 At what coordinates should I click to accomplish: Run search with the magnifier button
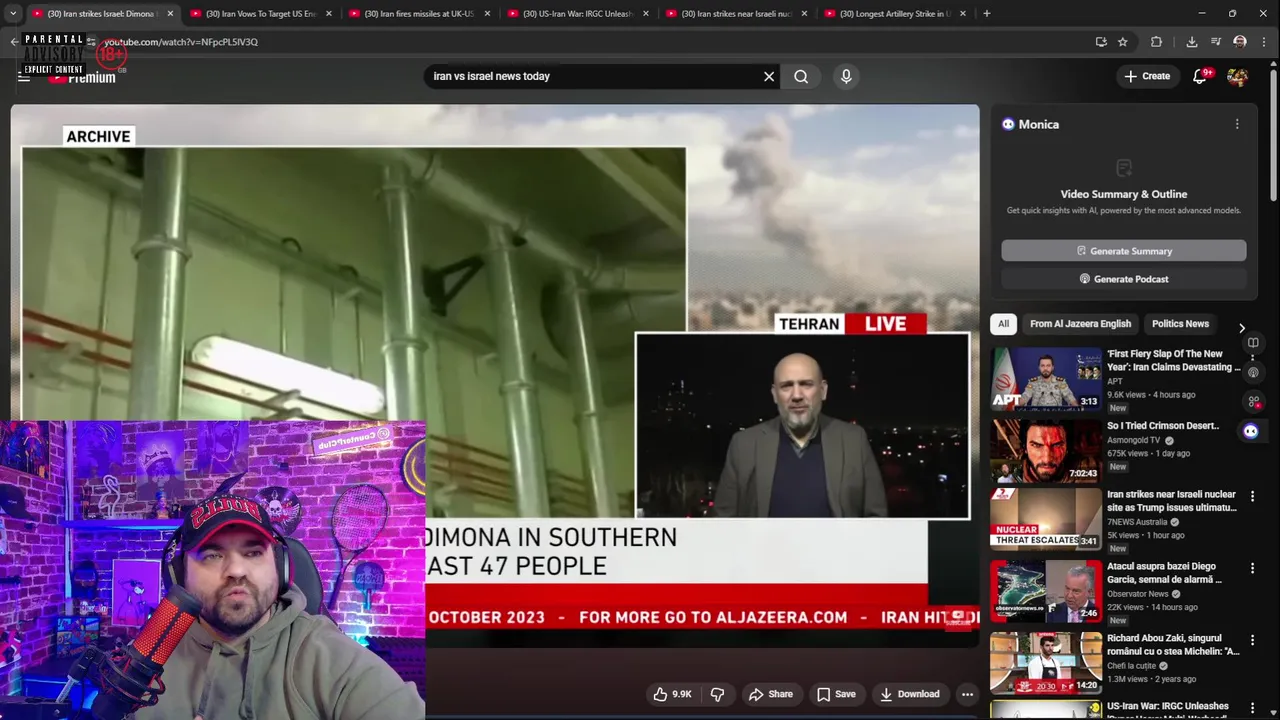[x=801, y=76]
